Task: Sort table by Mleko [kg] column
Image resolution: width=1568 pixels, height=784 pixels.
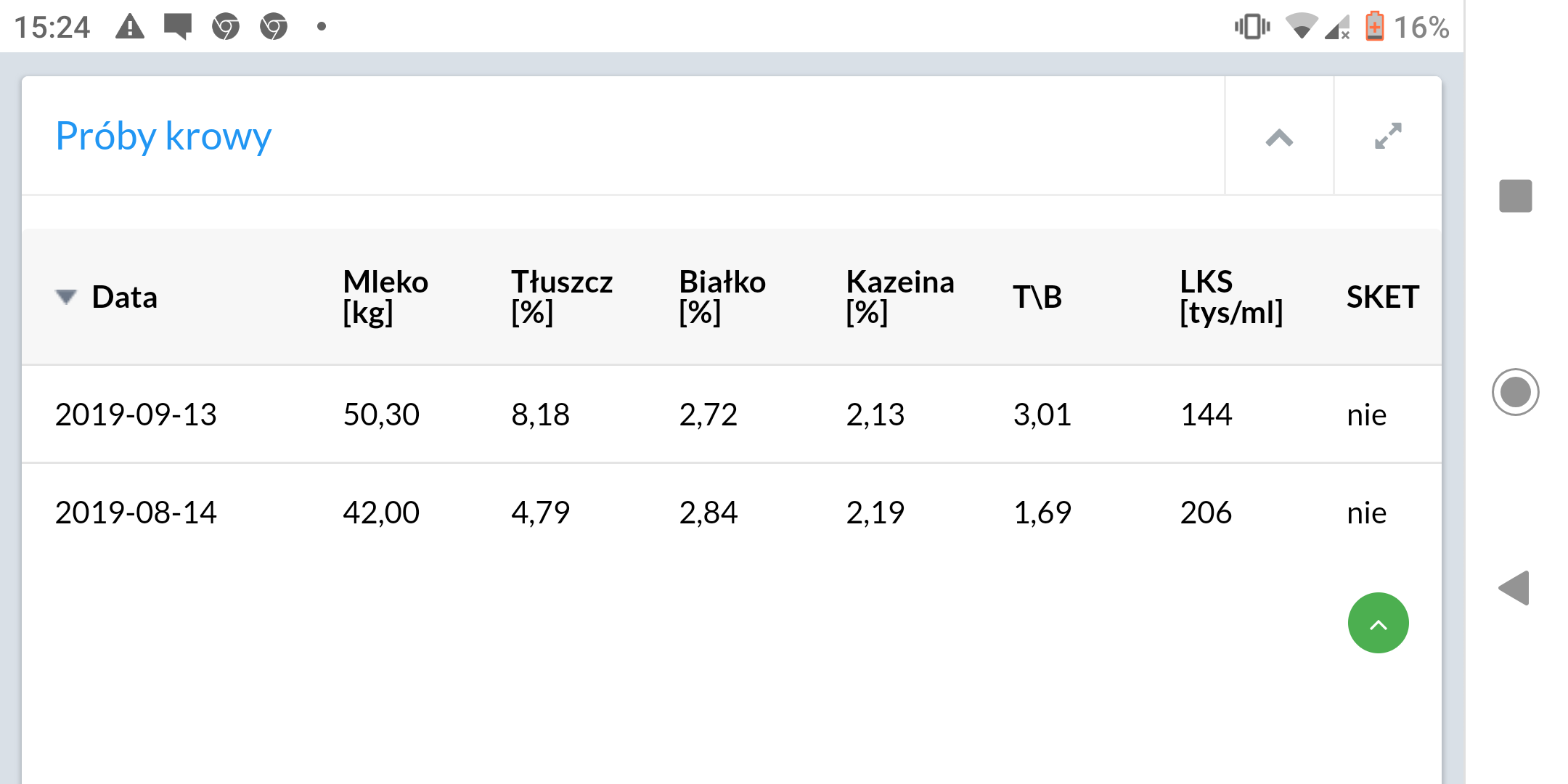Action: [x=385, y=297]
